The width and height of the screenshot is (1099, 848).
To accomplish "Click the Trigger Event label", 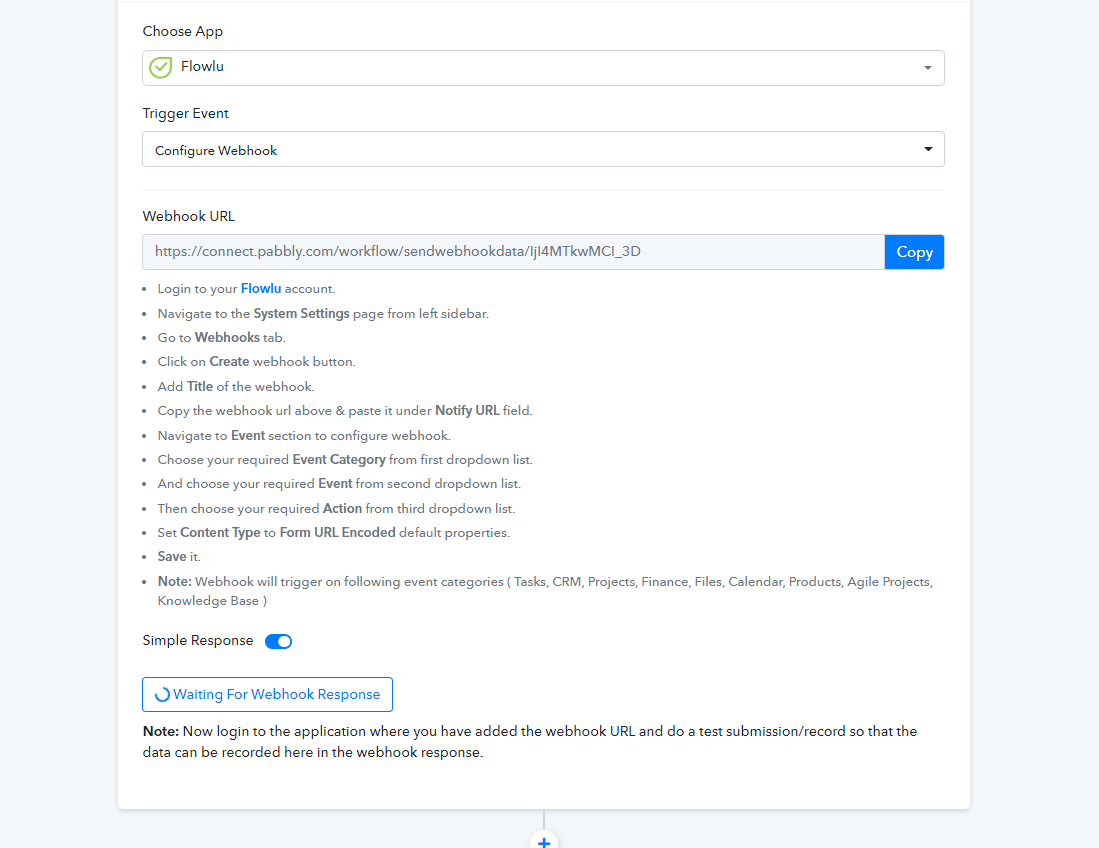I will click(x=186, y=114).
